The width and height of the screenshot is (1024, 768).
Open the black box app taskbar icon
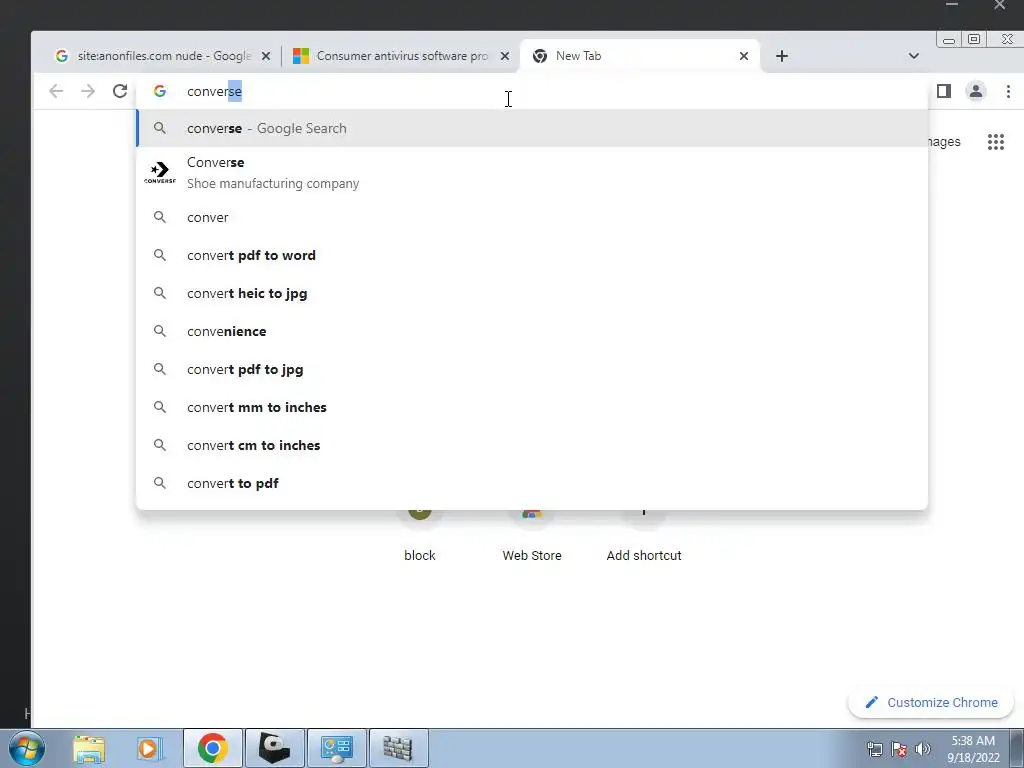click(x=274, y=748)
